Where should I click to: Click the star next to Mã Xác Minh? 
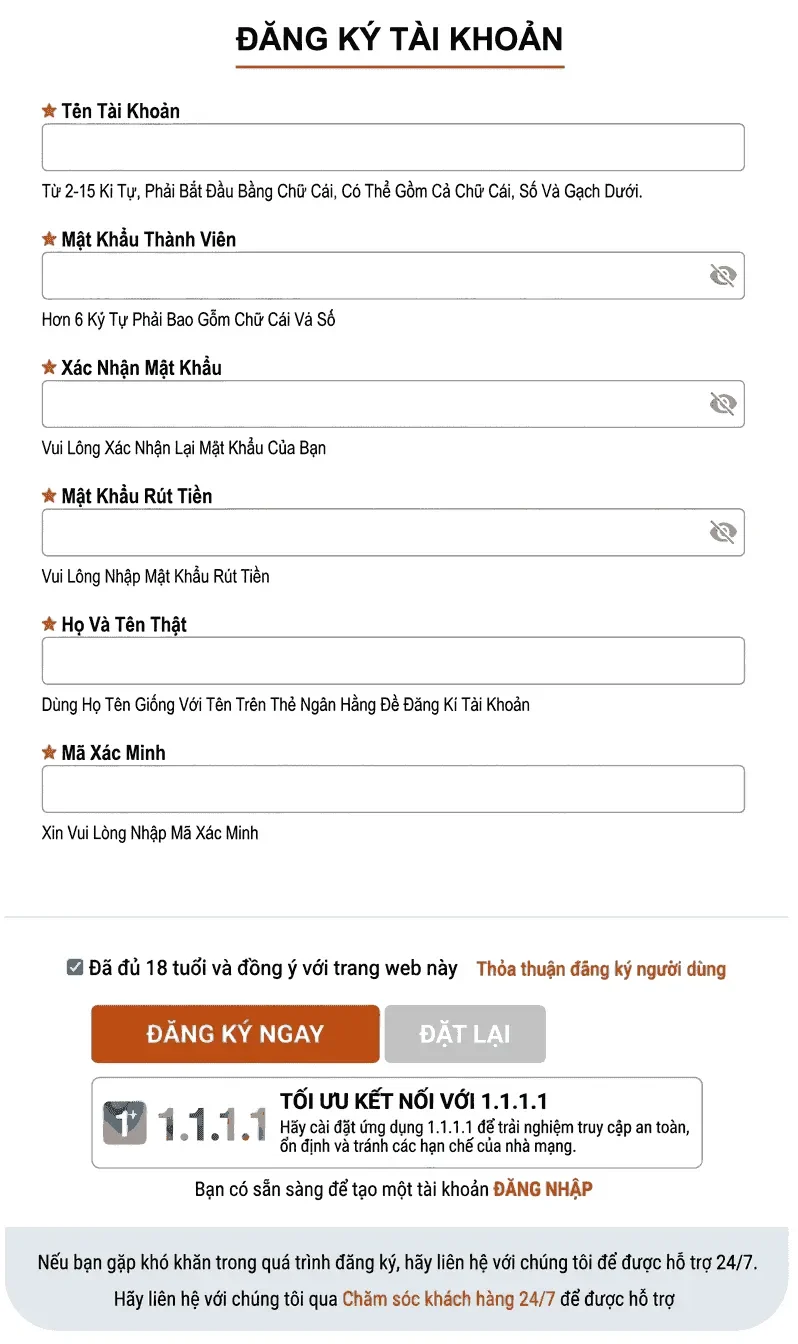pos(49,753)
